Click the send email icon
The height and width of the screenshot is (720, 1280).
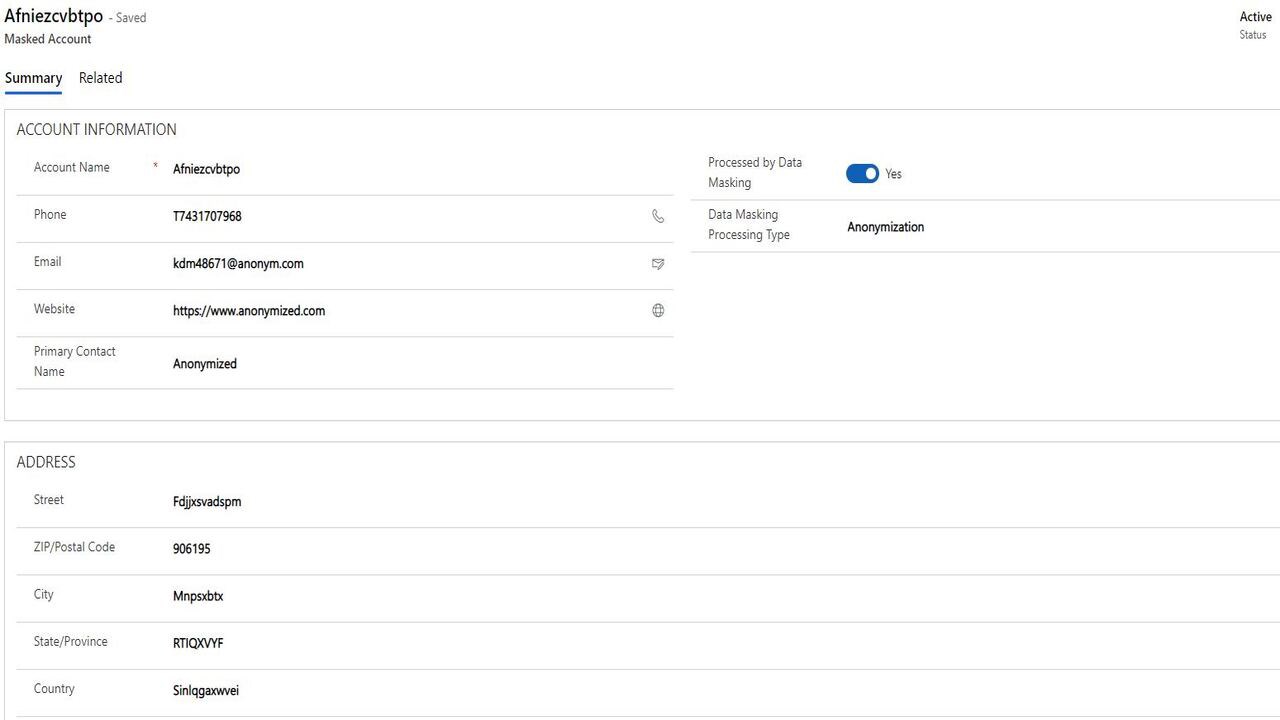click(658, 264)
